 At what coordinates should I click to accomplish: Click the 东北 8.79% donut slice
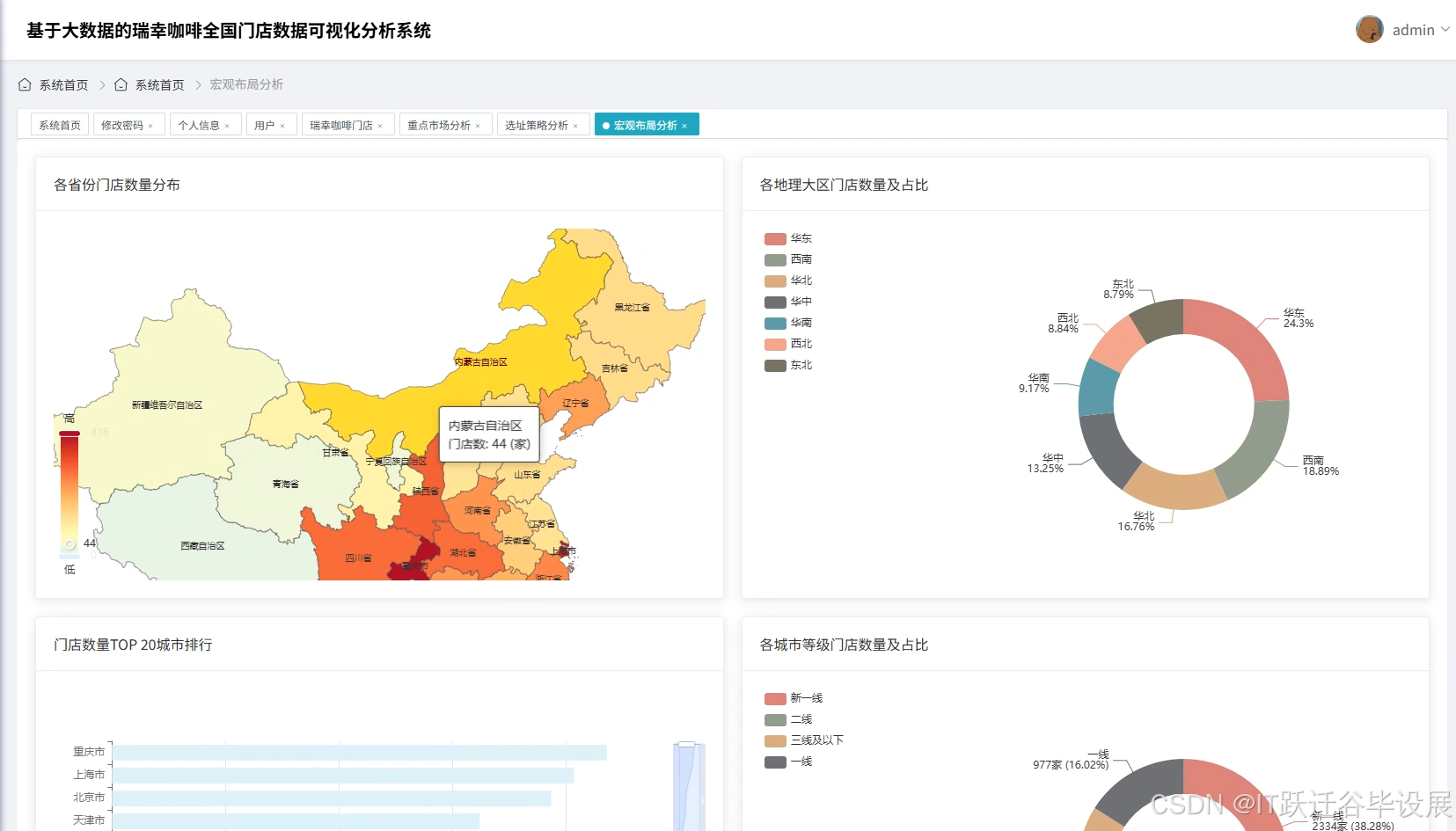[x=1160, y=319]
